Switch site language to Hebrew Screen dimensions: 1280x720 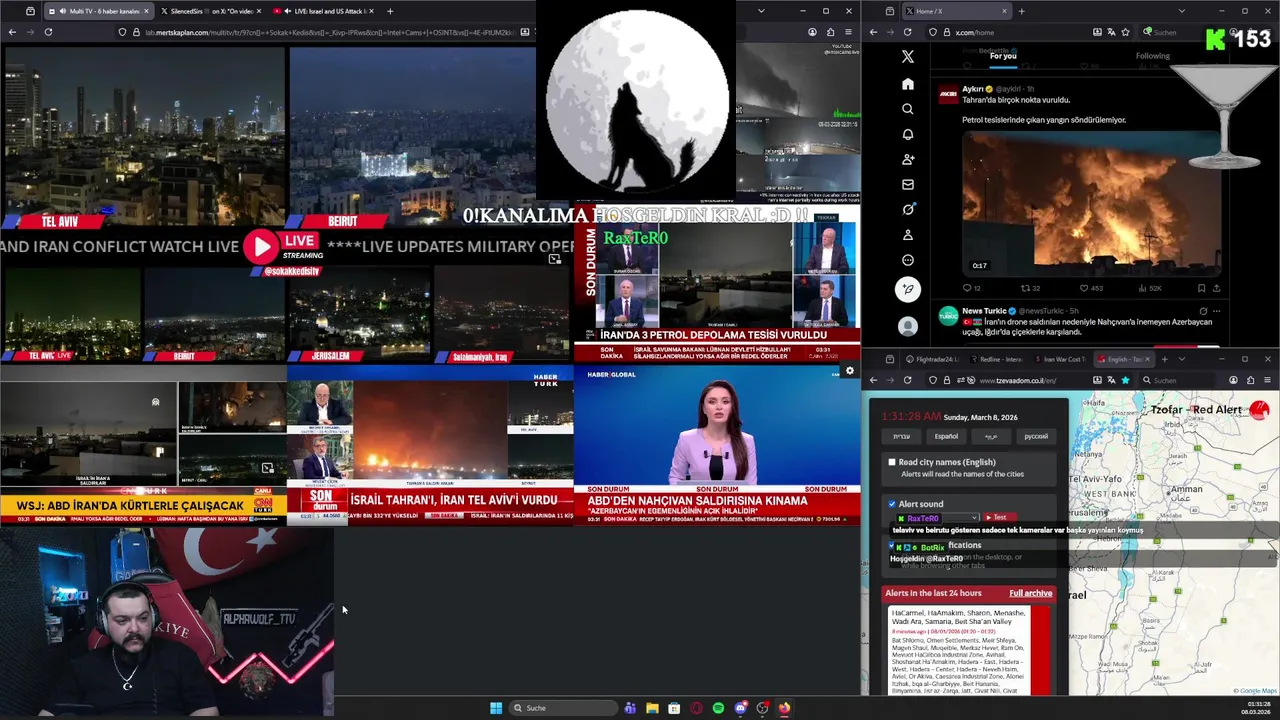901,436
